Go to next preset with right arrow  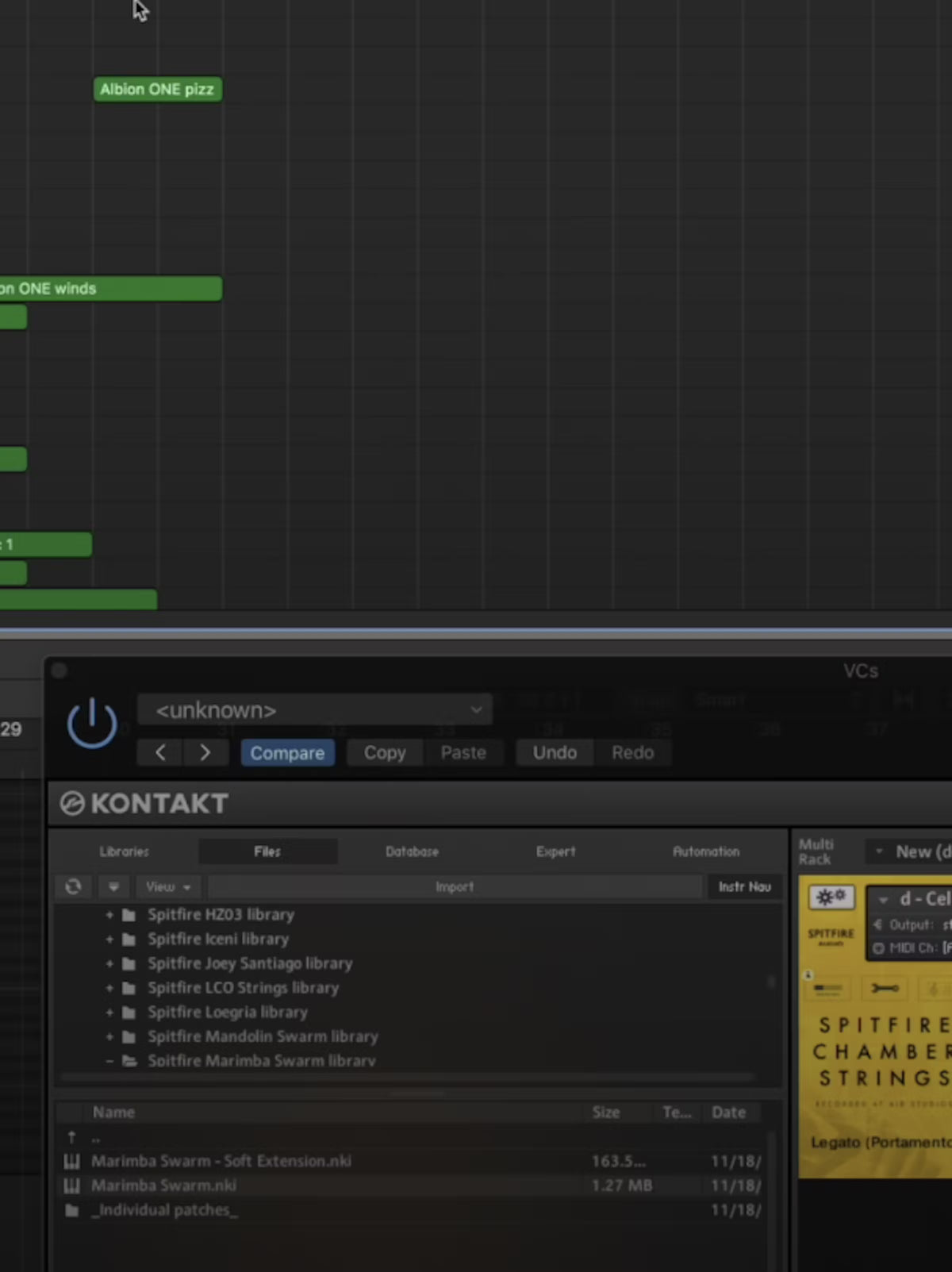pos(205,752)
